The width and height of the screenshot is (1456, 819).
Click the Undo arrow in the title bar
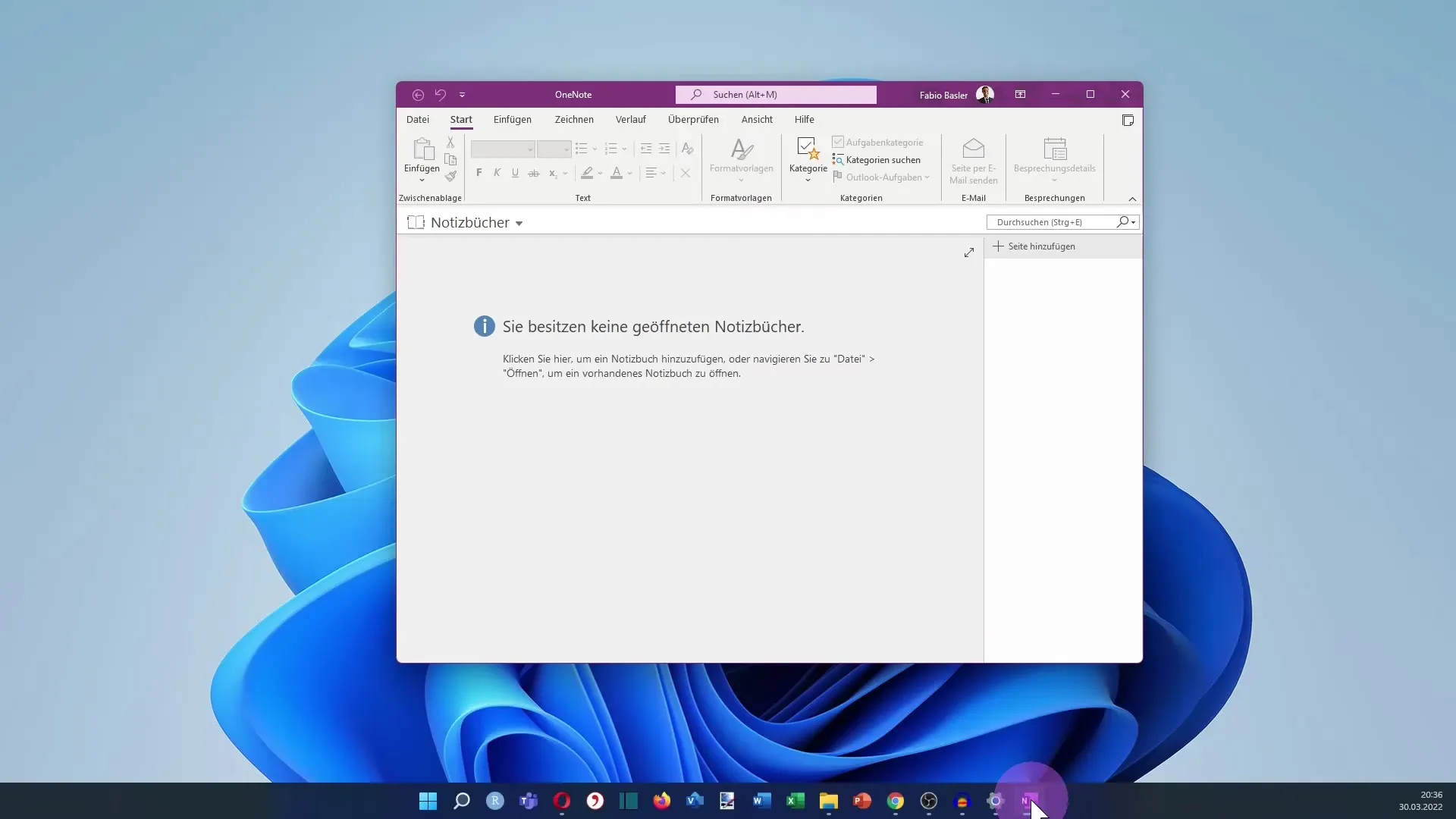[440, 95]
